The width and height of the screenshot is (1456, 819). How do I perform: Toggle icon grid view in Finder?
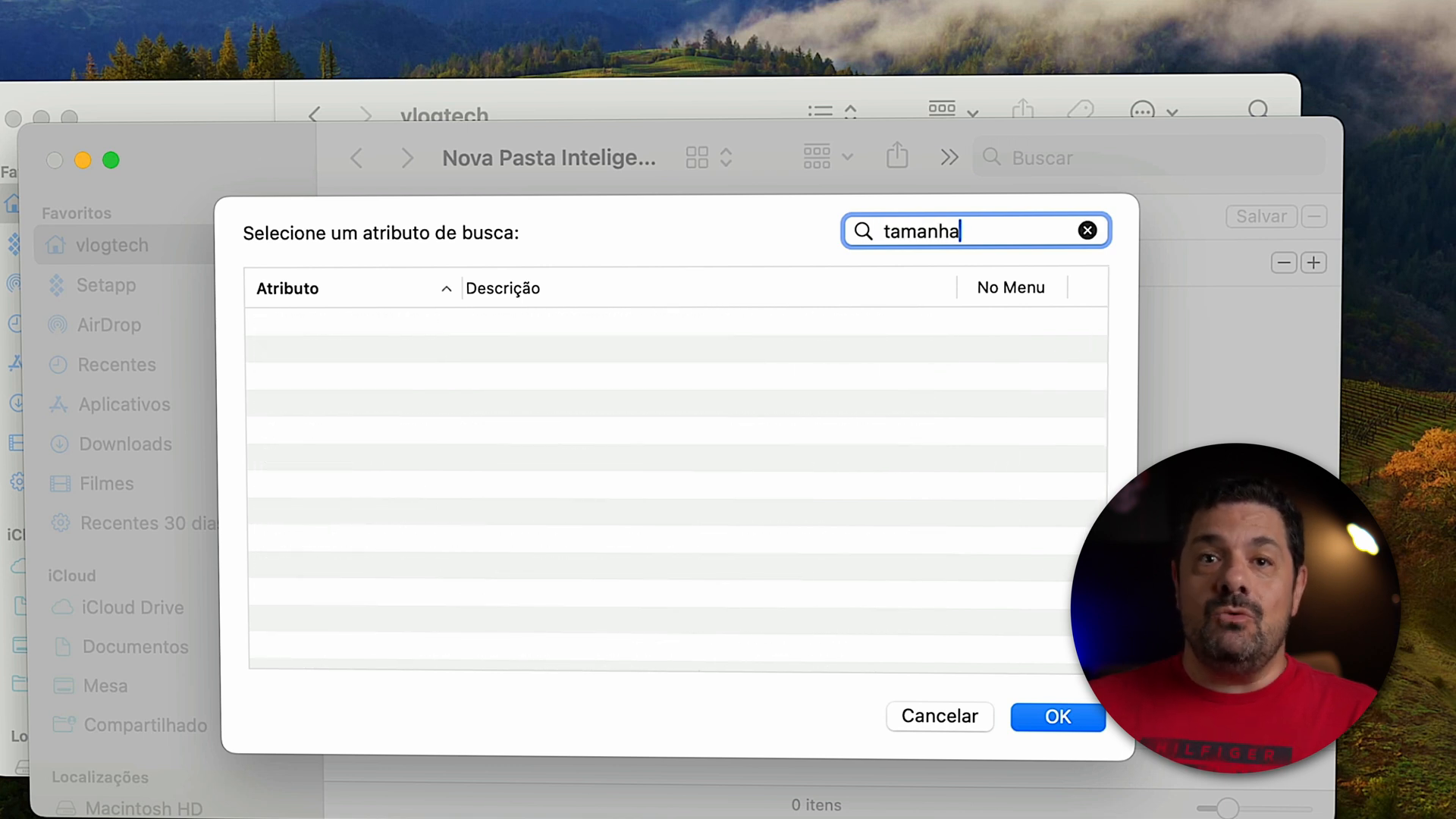tap(697, 157)
